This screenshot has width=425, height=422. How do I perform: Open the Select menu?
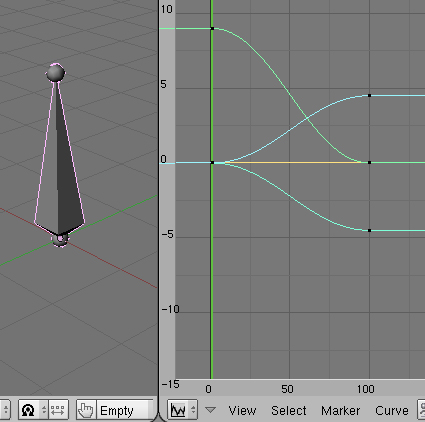pos(289,410)
